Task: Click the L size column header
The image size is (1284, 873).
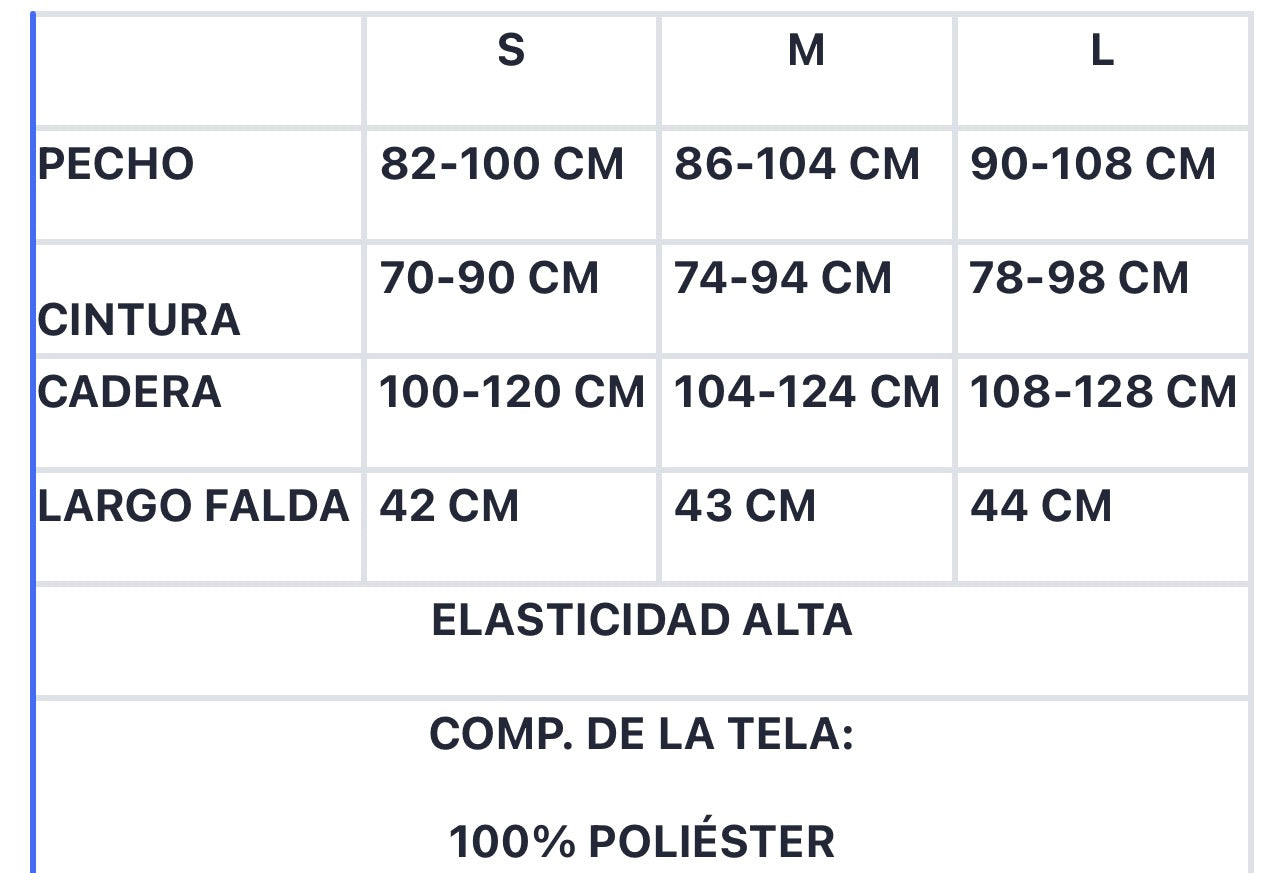Action: click(1102, 70)
